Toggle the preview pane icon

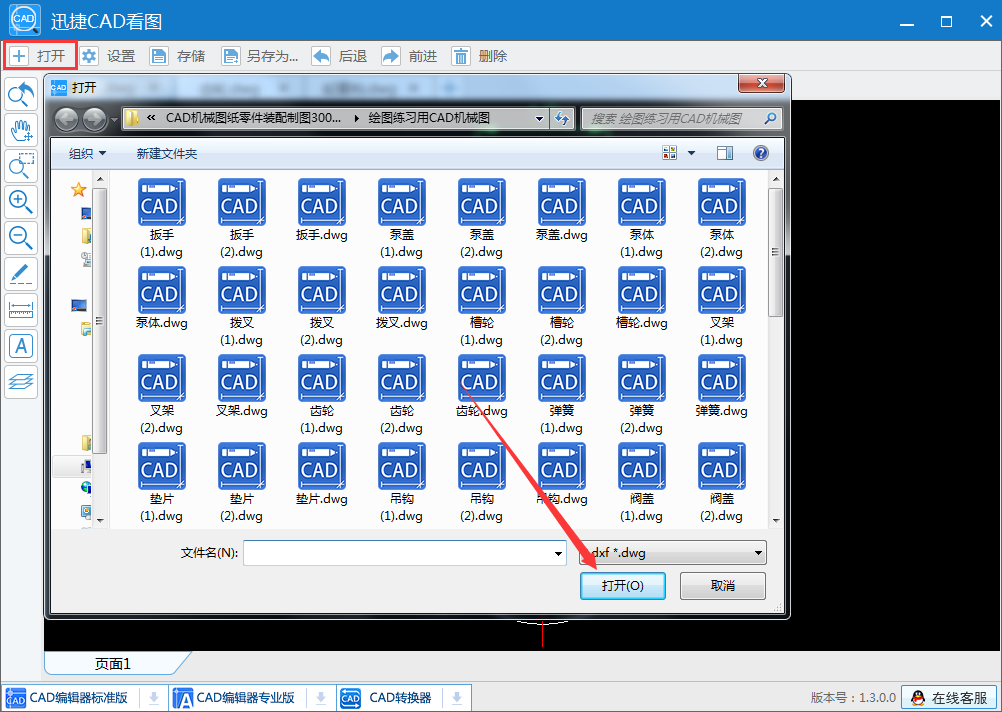coord(725,153)
